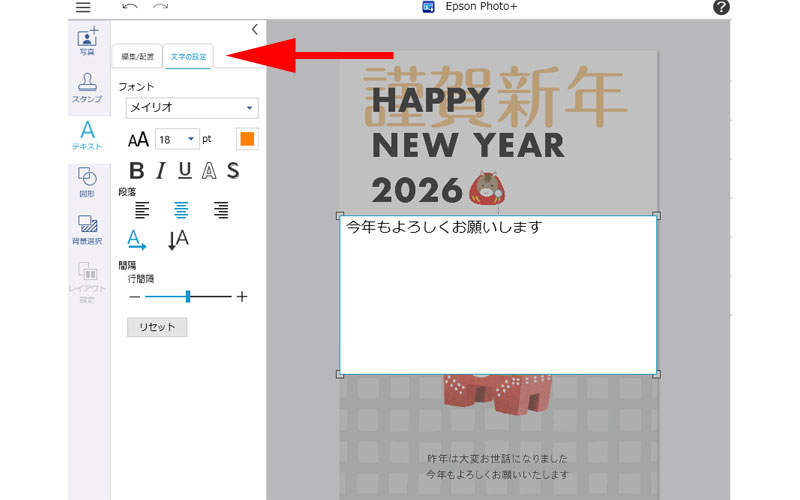Toggle underline formatting

pyautogui.click(x=185, y=170)
